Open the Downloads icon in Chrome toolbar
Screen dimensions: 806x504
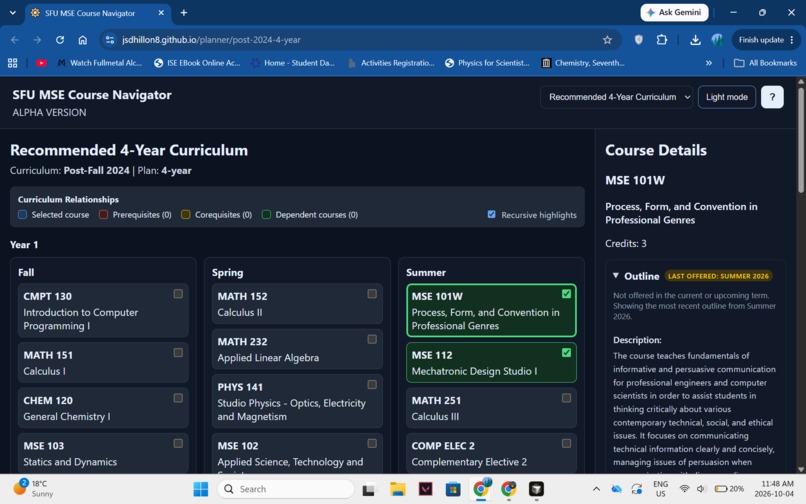695,40
